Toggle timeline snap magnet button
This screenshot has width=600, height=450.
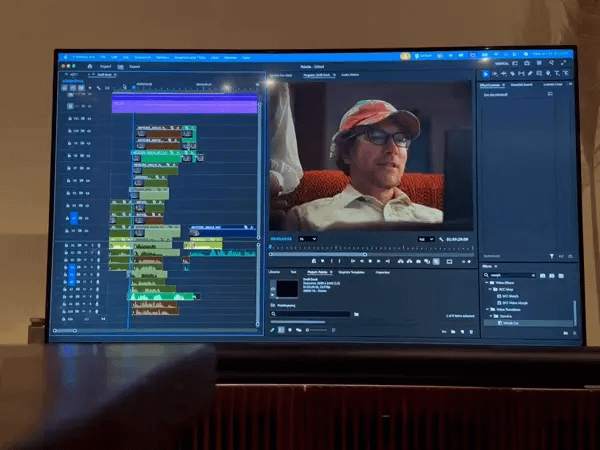73,88
